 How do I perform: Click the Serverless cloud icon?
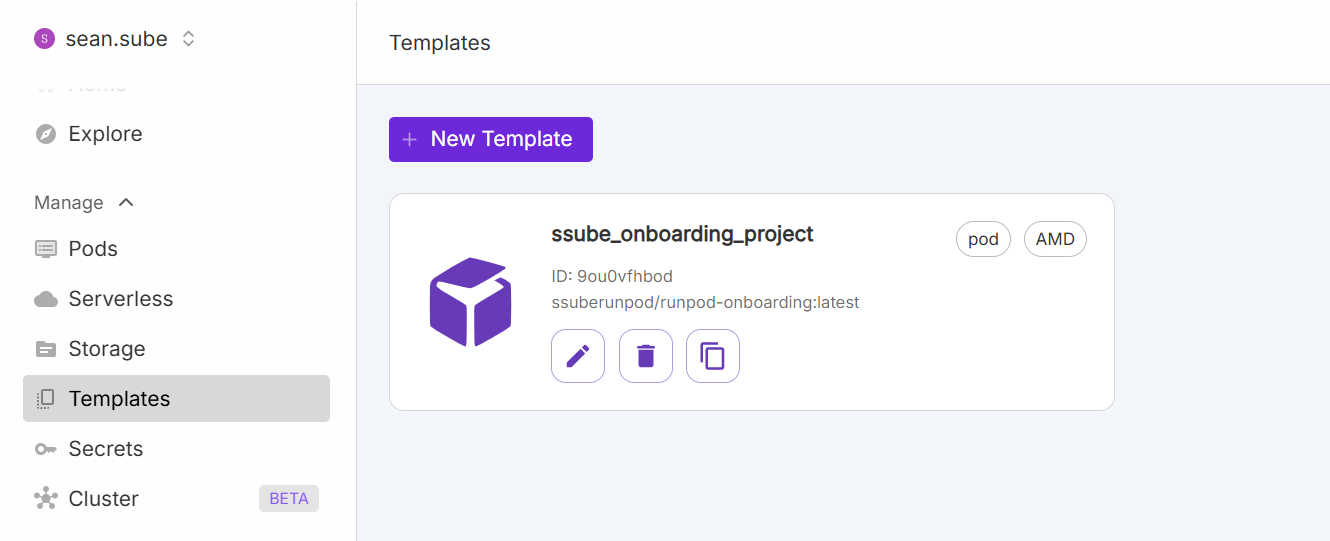[x=46, y=299]
